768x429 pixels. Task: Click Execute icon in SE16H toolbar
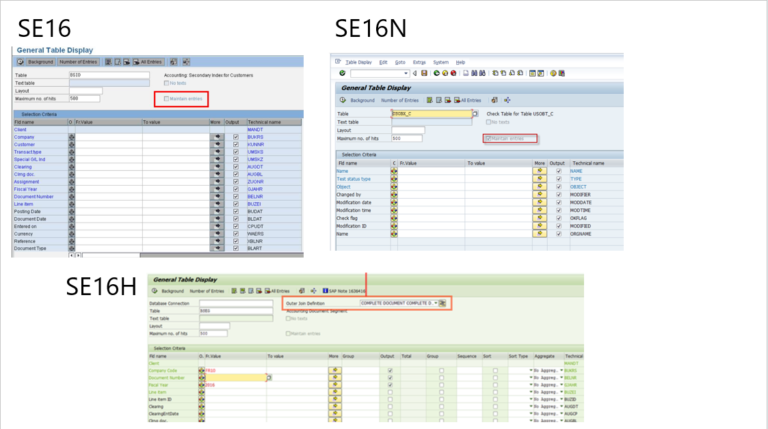[x=155, y=291]
